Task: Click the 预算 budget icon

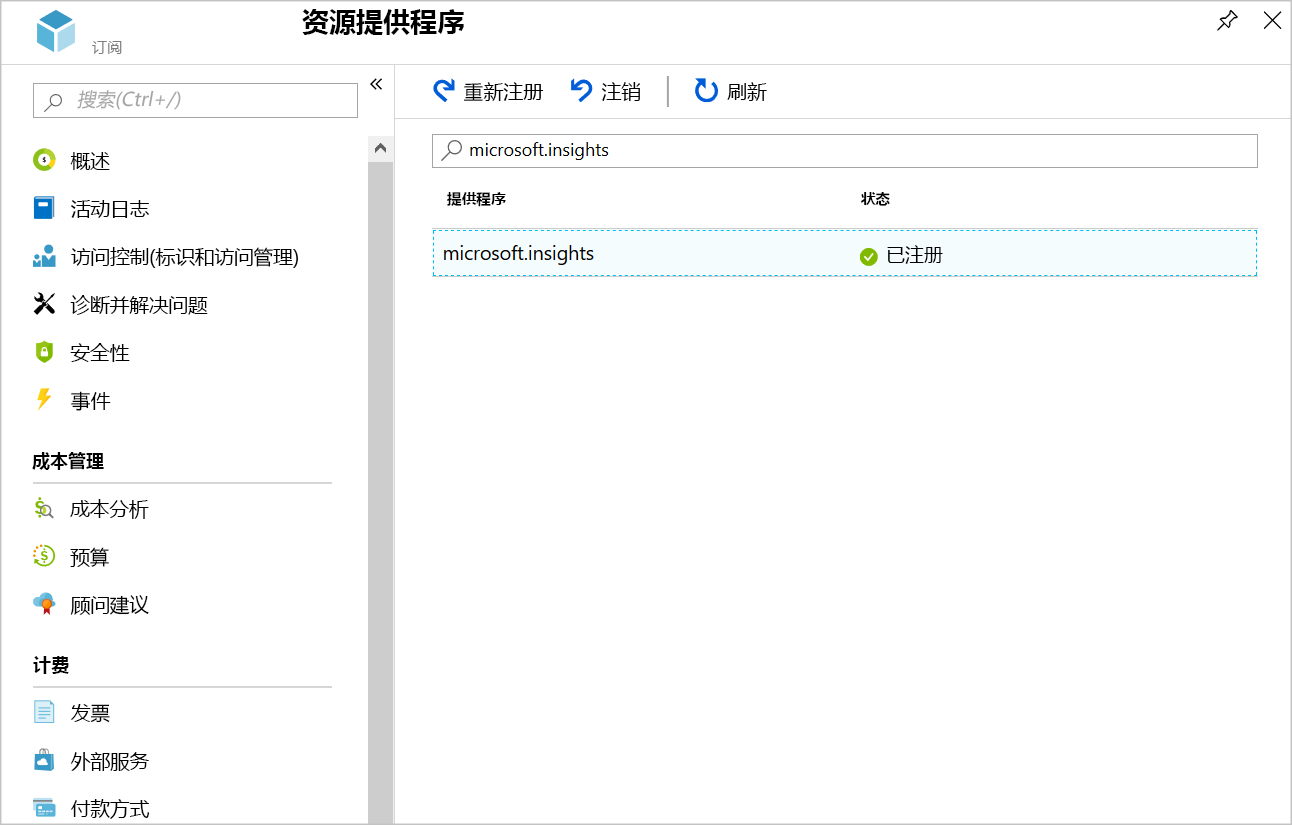Action: coord(44,556)
